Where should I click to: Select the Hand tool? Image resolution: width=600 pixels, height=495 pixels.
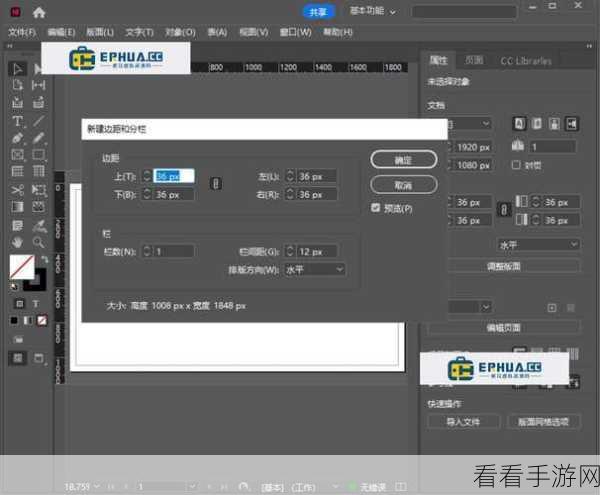(17, 242)
